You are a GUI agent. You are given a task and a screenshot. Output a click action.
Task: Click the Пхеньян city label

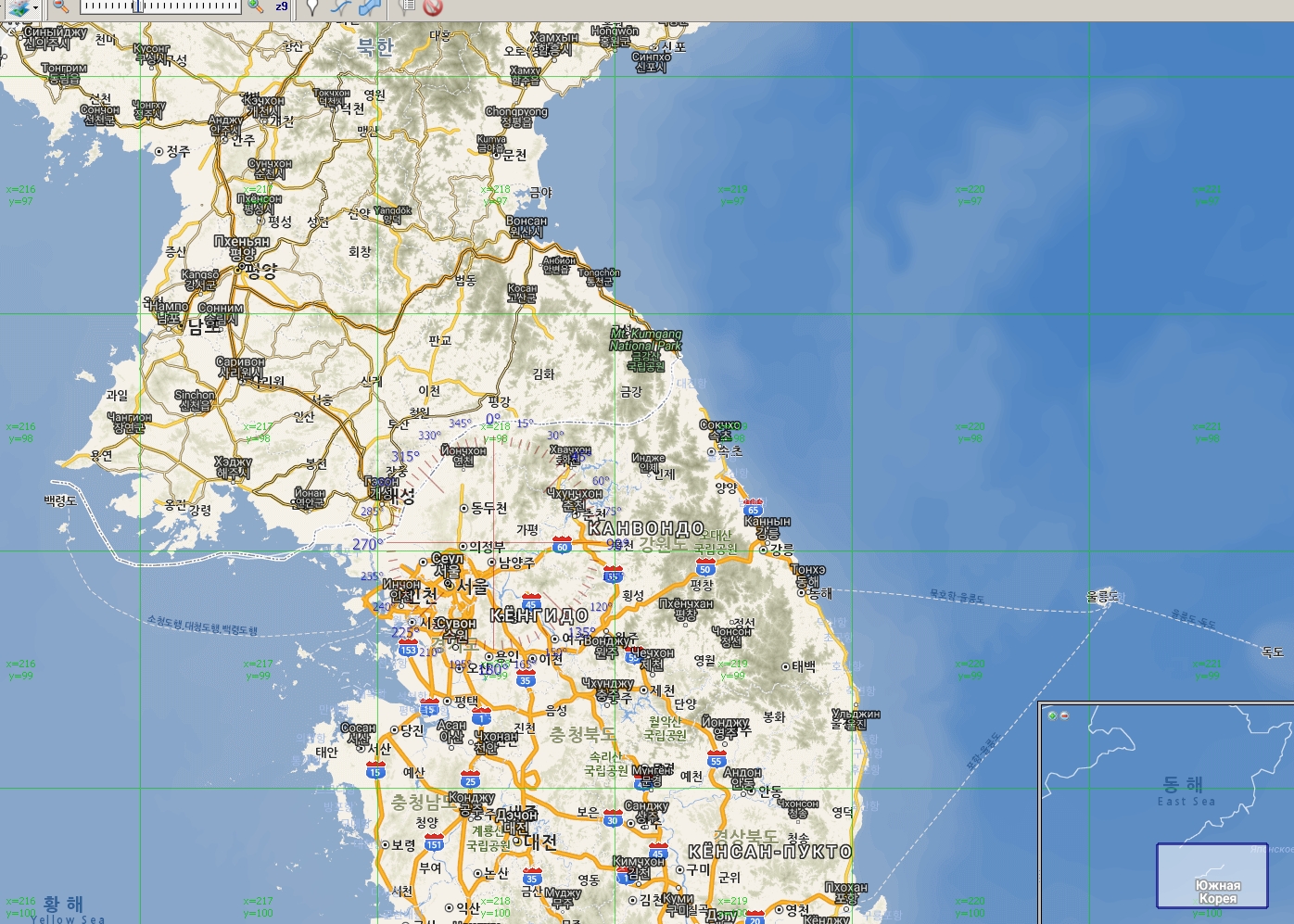point(242,242)
